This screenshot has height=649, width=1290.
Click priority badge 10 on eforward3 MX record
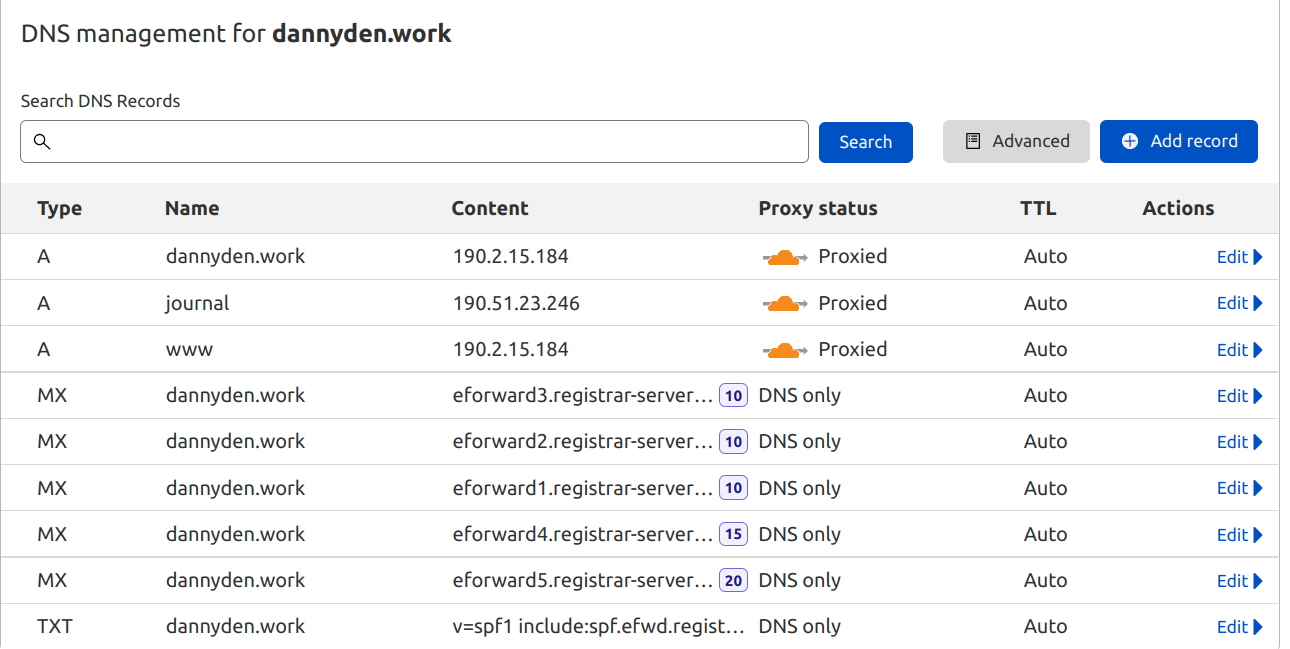click(733, 395)
